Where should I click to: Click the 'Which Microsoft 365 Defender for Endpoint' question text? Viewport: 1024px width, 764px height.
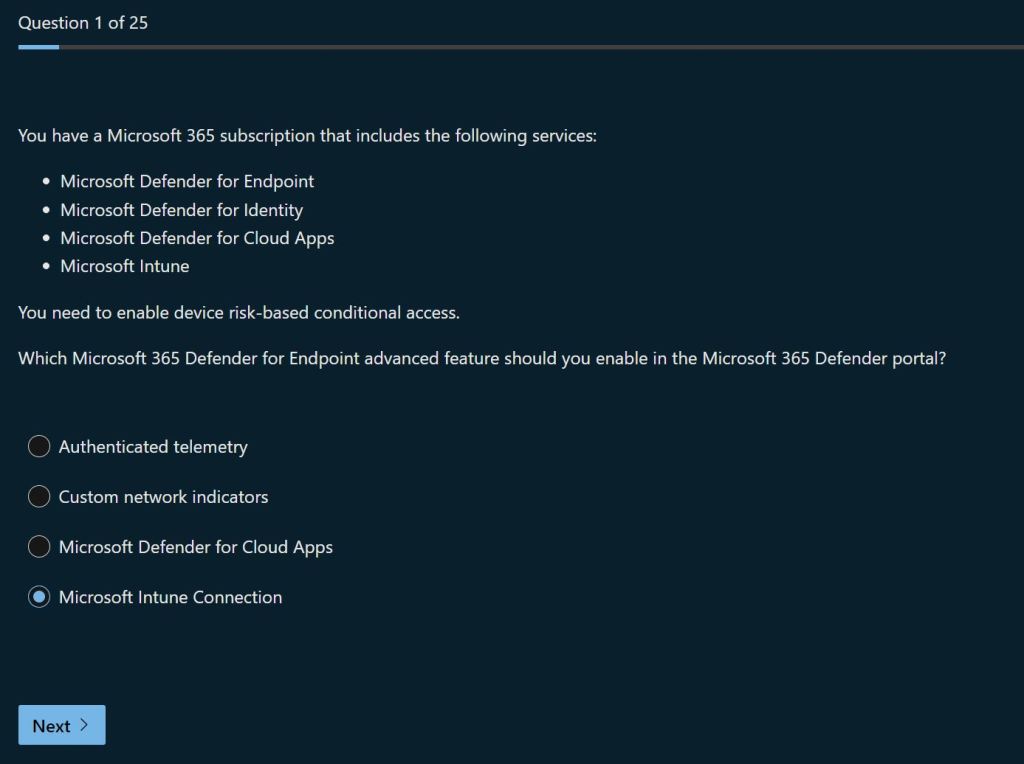pos(481,358)
